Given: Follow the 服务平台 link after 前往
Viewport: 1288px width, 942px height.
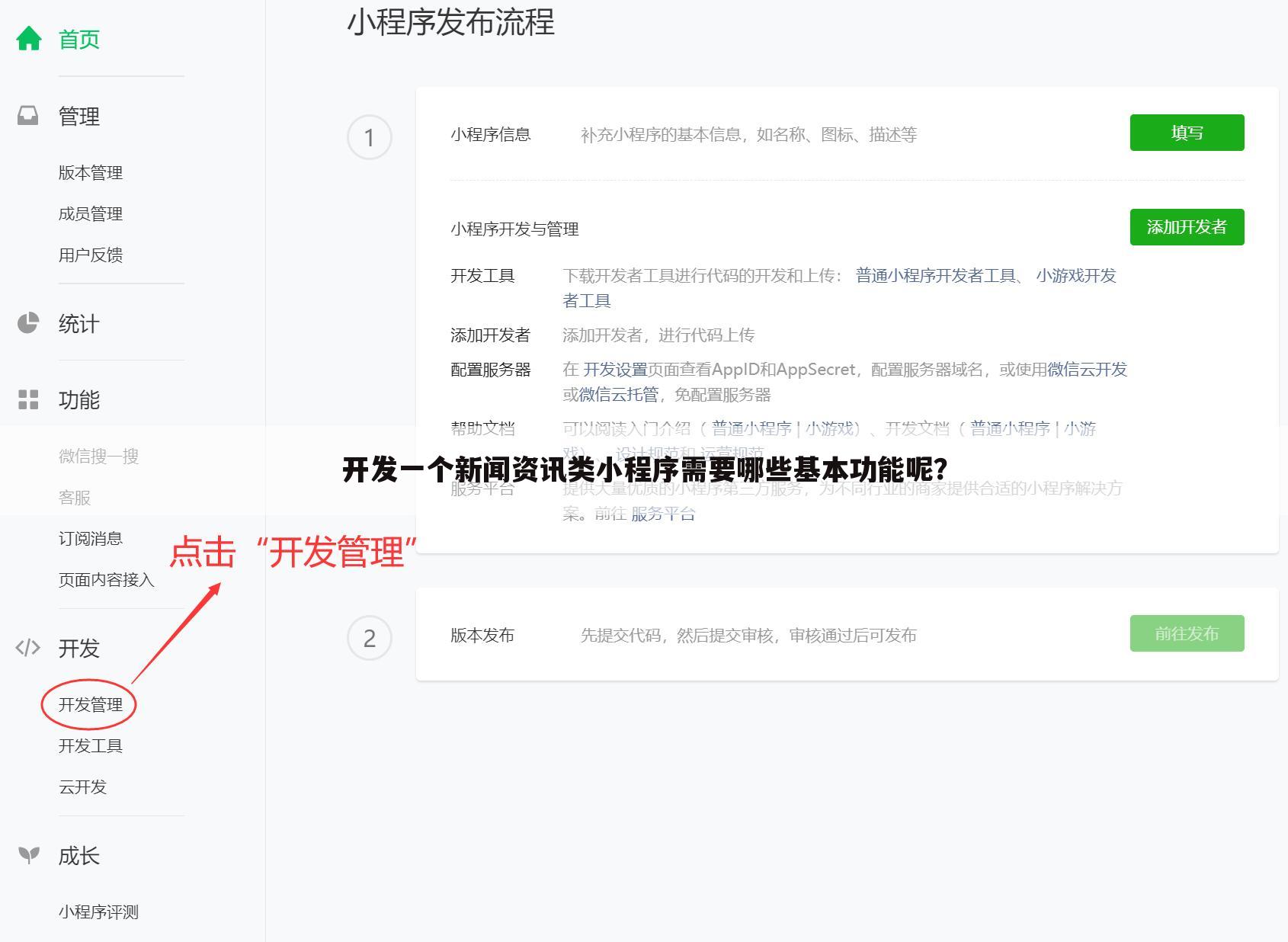Looking at the screenshot, I should 663,514.
